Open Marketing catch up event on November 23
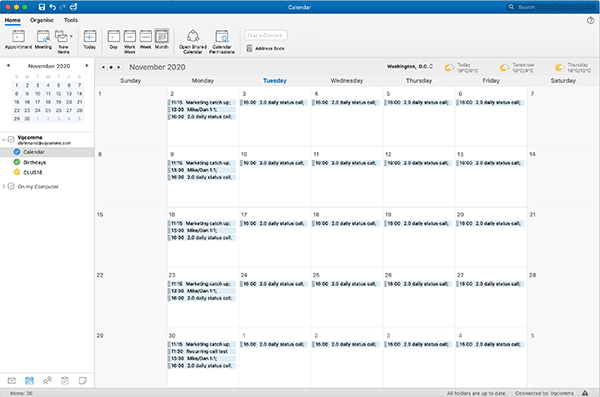This screenshot has height=397, width=600. [202, 284]
